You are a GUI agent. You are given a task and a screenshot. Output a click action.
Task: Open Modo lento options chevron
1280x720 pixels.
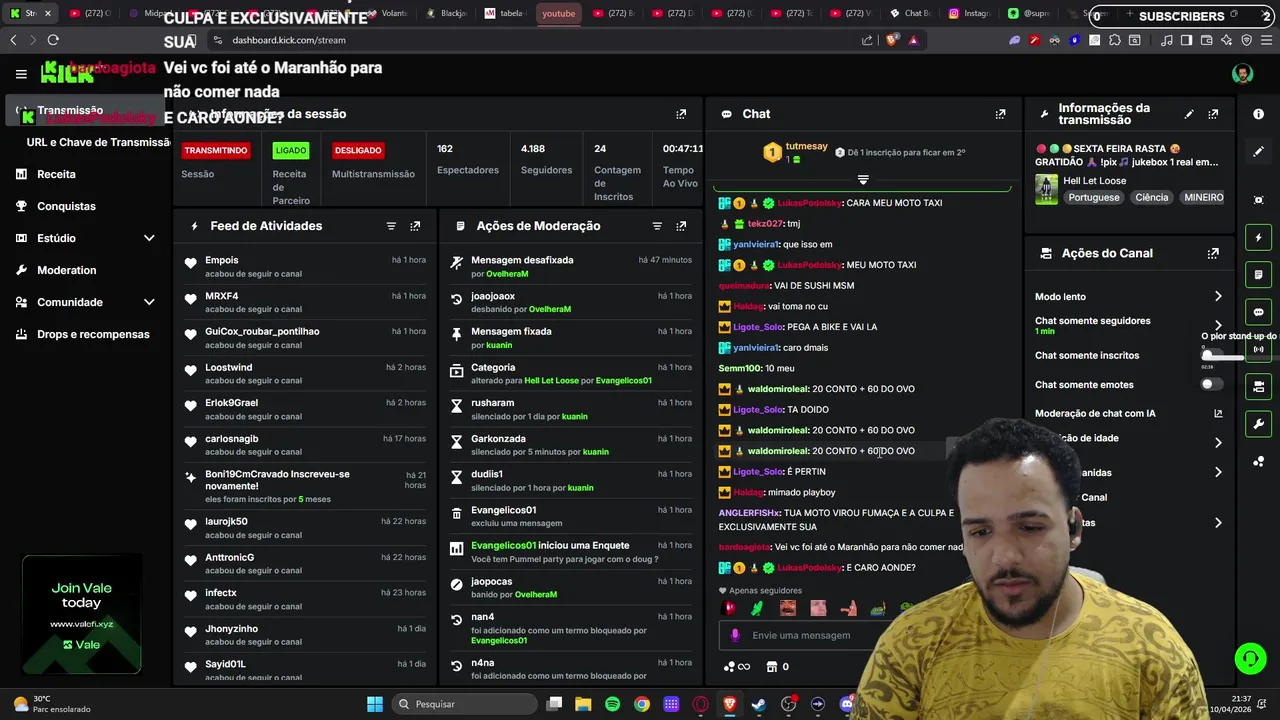point(1218,297)
